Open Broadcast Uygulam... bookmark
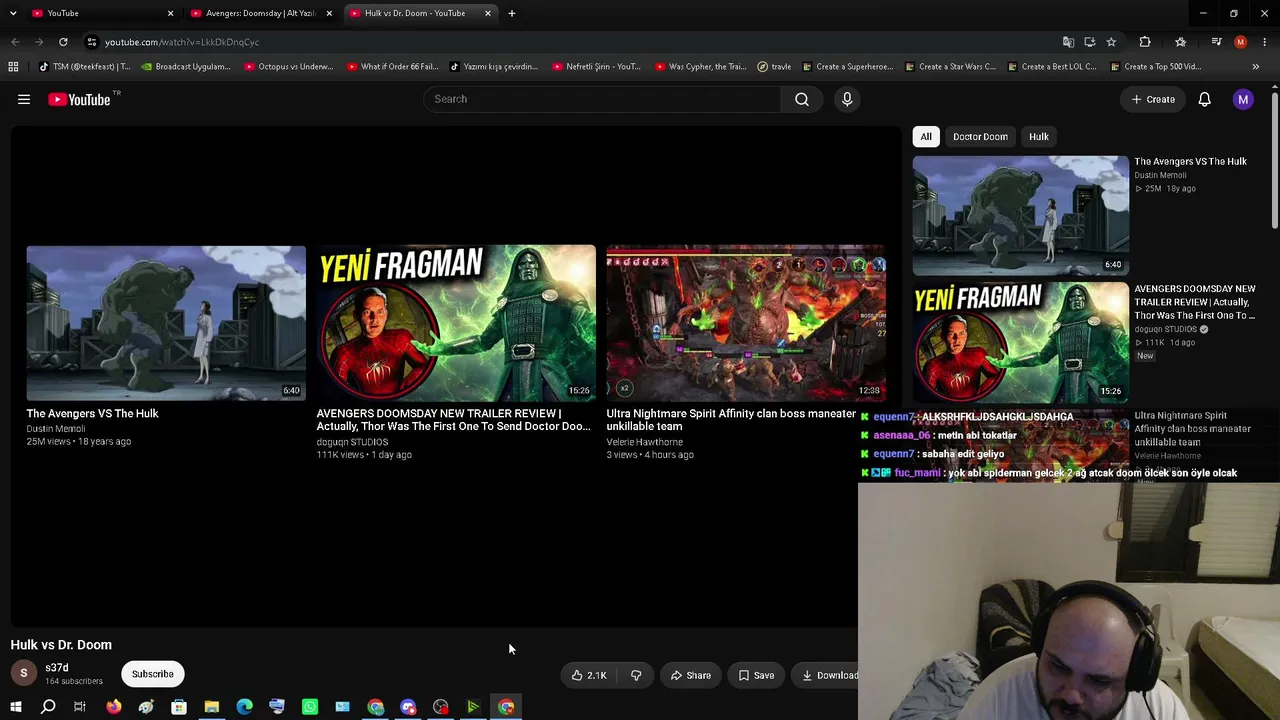The width and height of the screenshot is (1280, 720). tap(186, 67)
